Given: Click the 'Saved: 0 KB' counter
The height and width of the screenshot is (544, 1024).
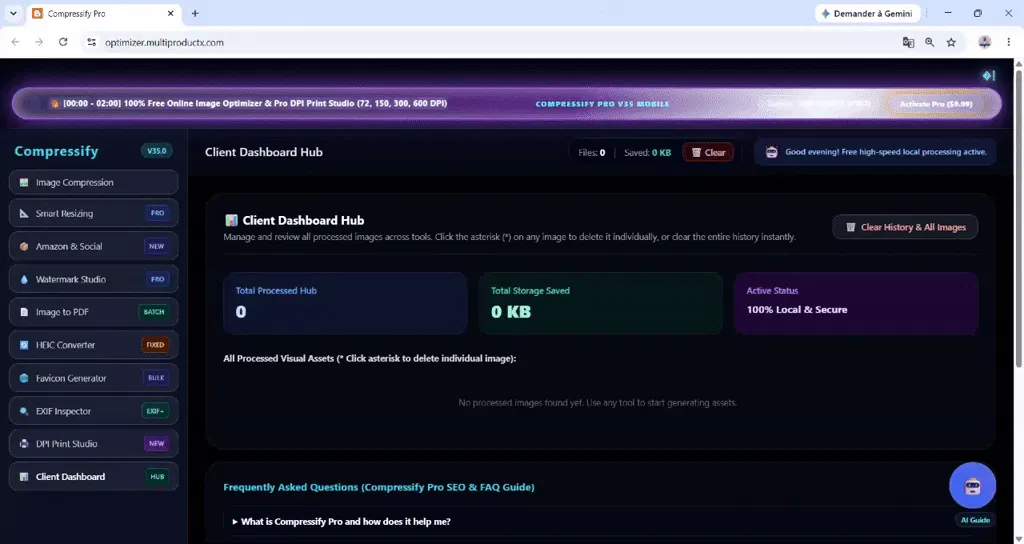Looking at the screenshot, I should [x=647, y=153].
